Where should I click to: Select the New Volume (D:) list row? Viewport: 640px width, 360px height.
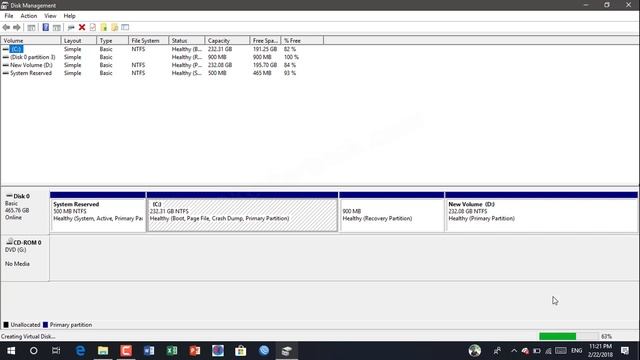pyautogui.click(x=31, y=65)
